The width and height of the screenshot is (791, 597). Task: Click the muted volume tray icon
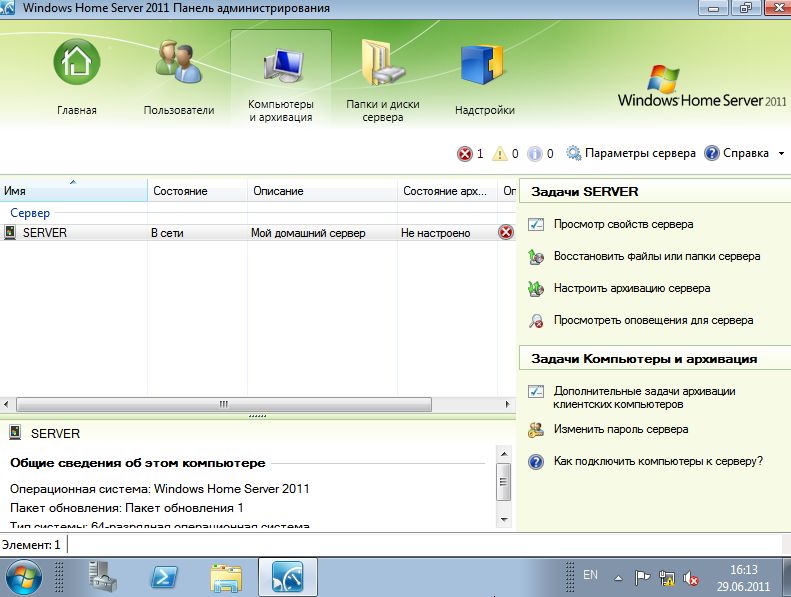coord(691,578)
